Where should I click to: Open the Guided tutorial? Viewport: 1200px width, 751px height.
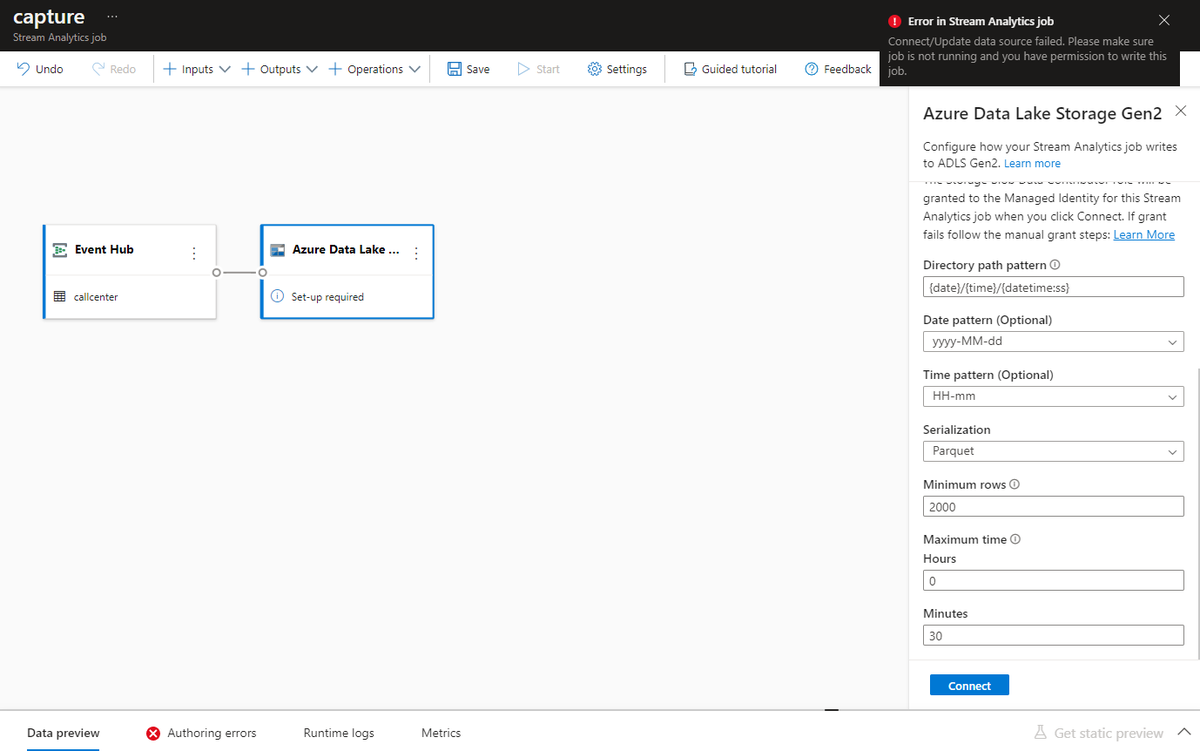click(x=730, y=69)
